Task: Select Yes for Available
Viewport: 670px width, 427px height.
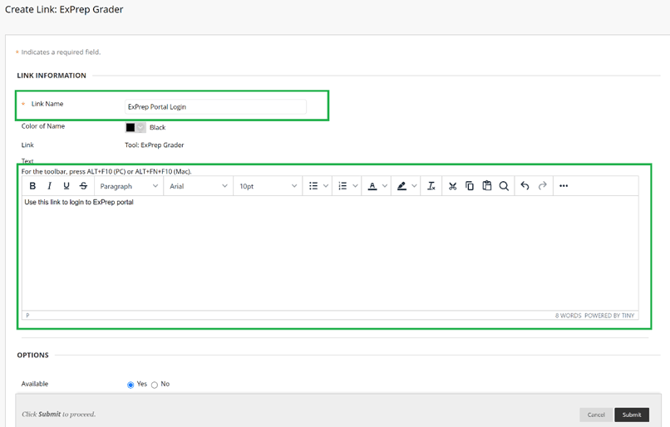Action: click(x=130, y=385)
